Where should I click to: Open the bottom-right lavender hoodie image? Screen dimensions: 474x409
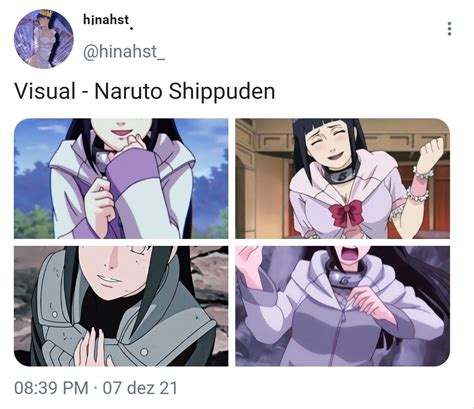pyautogui.click(x=343, y=306)
